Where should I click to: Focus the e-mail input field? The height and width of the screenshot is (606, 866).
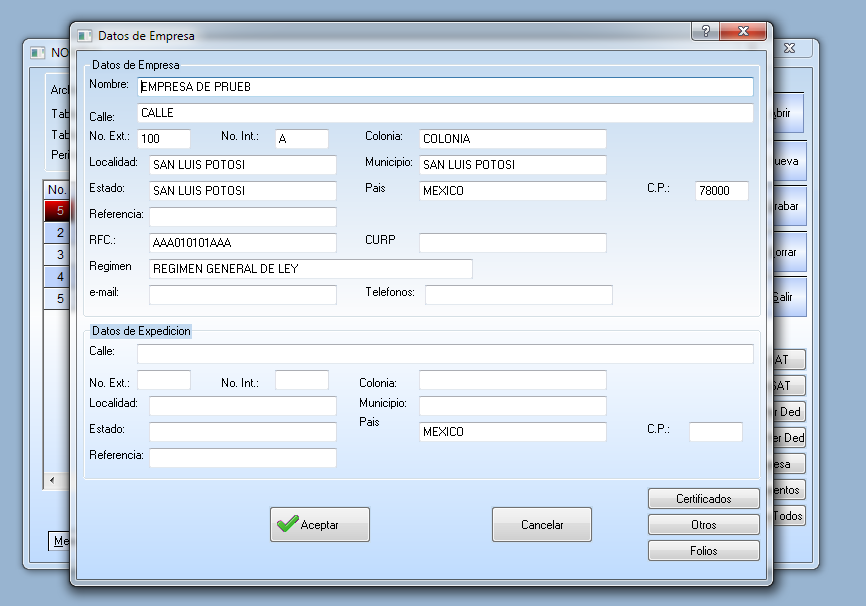pyautogui.click(x=242, y=294)
